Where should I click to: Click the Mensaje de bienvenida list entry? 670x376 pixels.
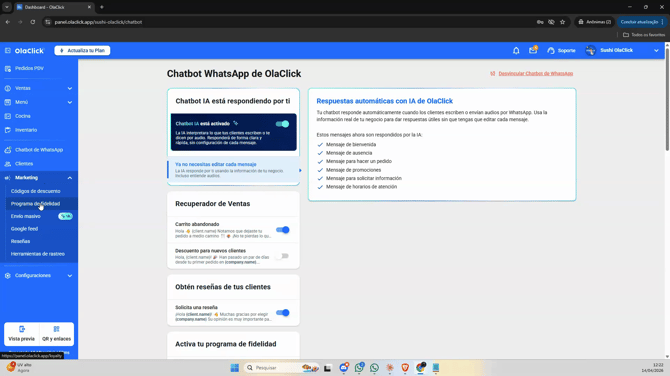[351, 144]
